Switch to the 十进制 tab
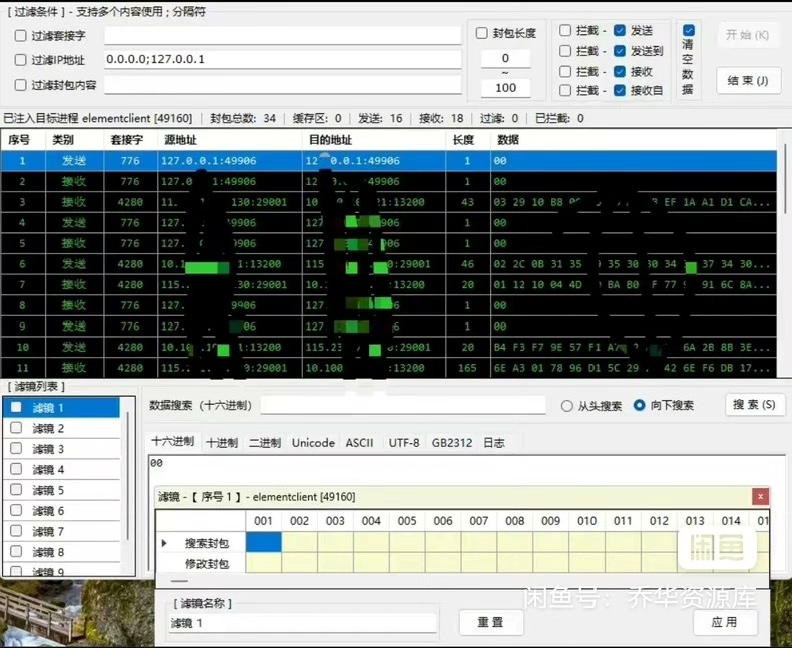 click(222, 443)
